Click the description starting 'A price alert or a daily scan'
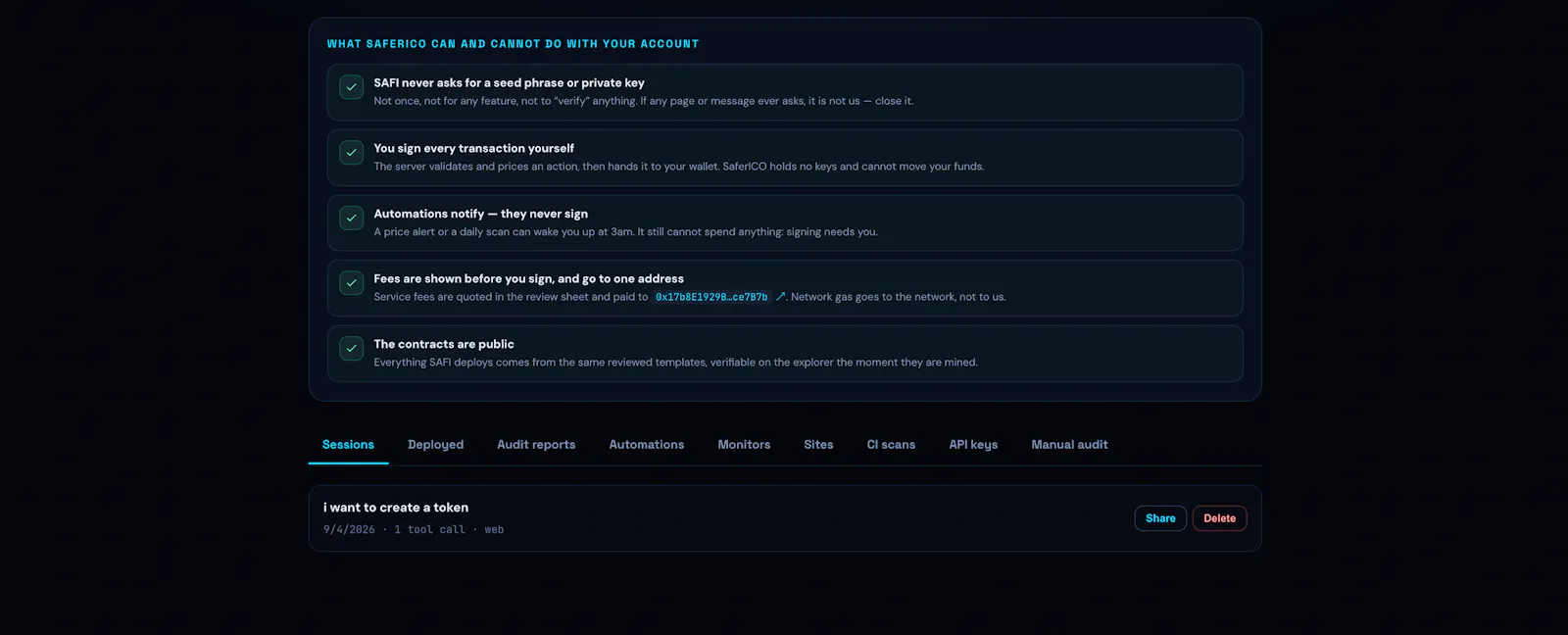This screenshot has width=1568, height=635. point(625,232)
